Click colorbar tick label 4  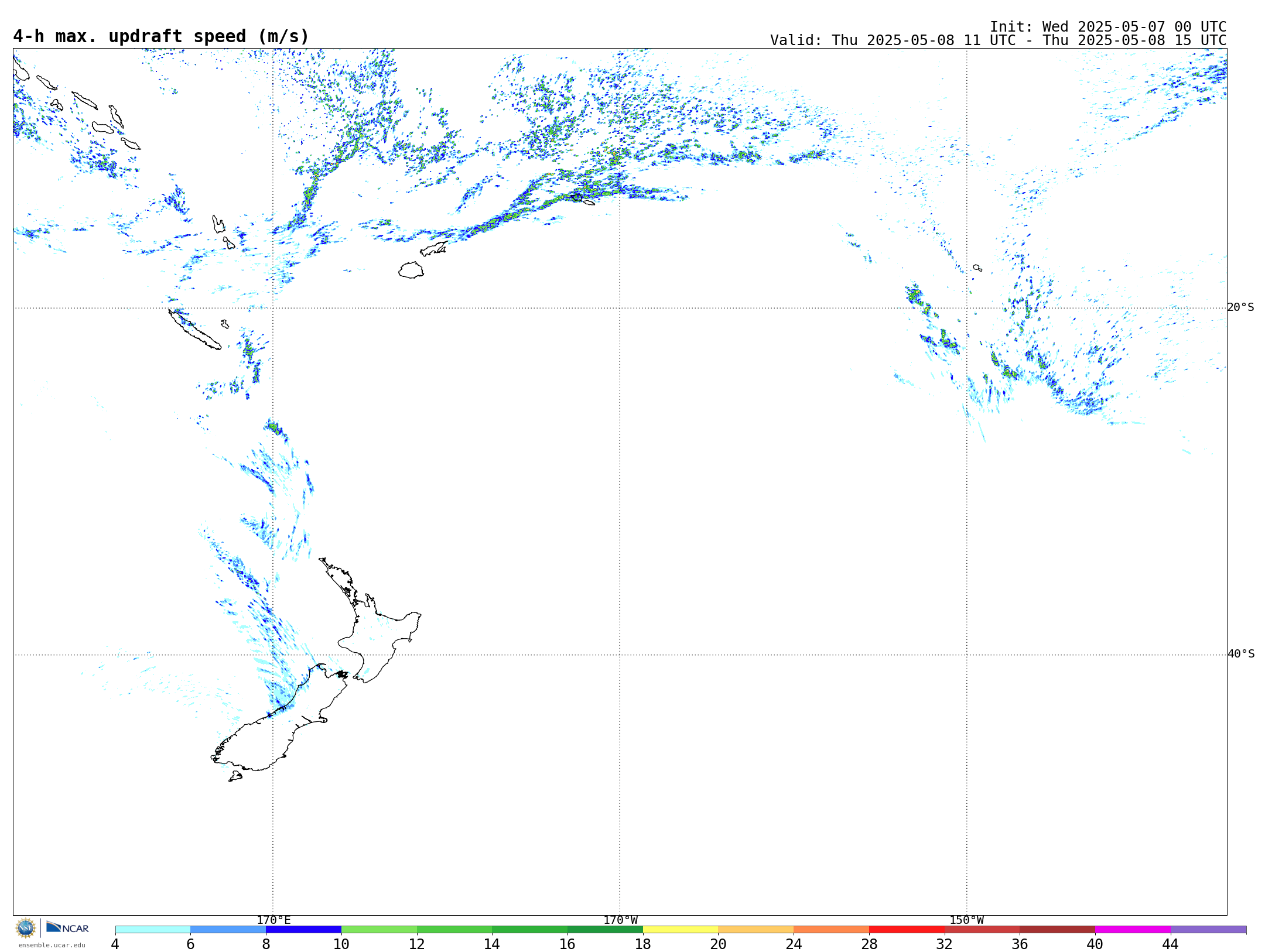(115, 944)
